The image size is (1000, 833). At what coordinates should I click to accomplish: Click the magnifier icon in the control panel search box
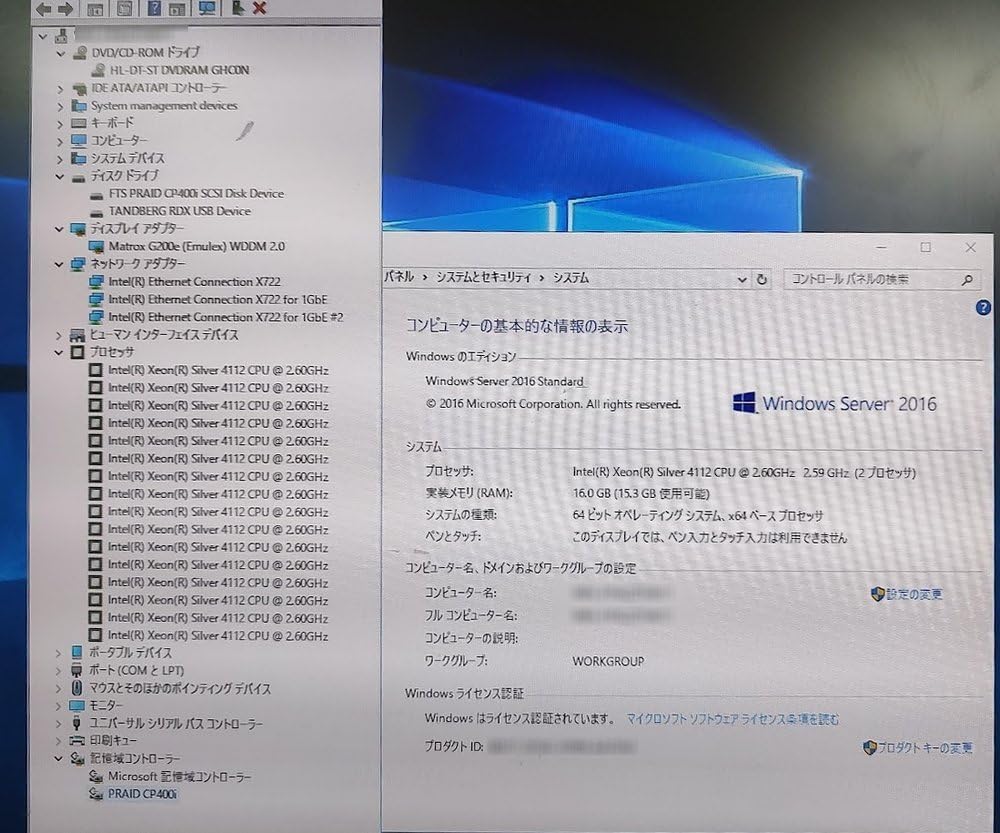967,279
